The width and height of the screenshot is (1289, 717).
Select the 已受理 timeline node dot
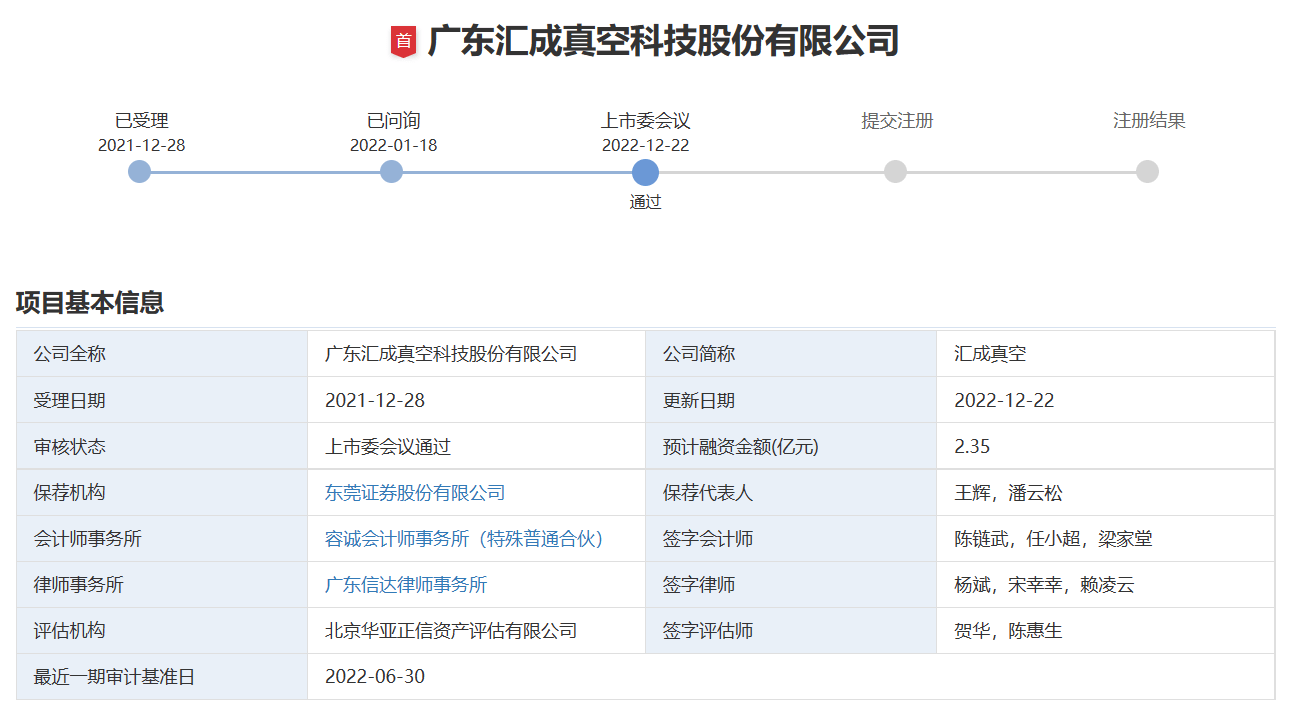[137, 171]
